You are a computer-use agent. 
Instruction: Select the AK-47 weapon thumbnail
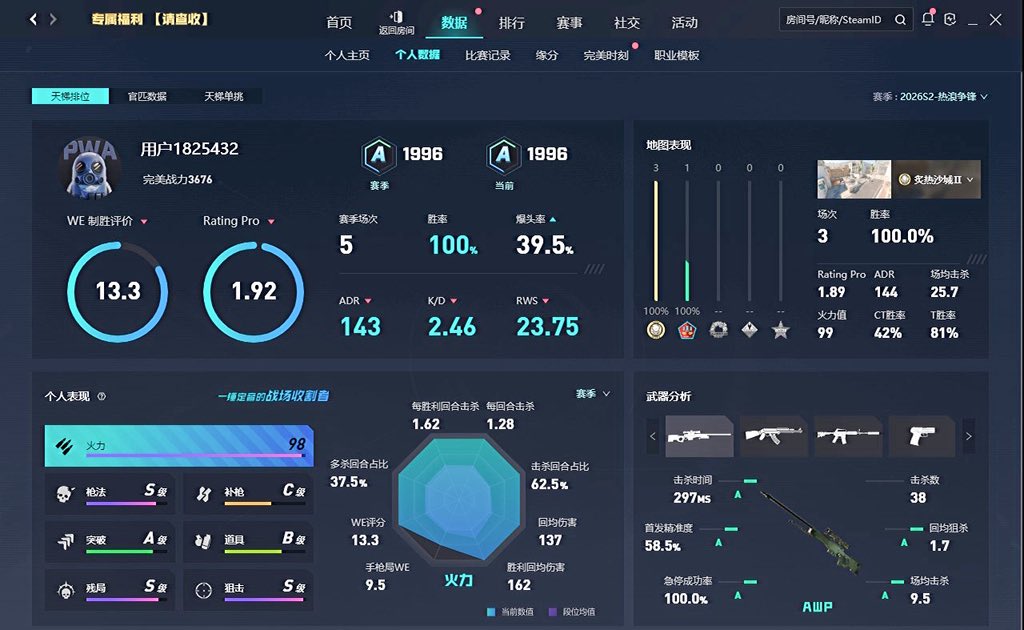(x=774, y=436)
